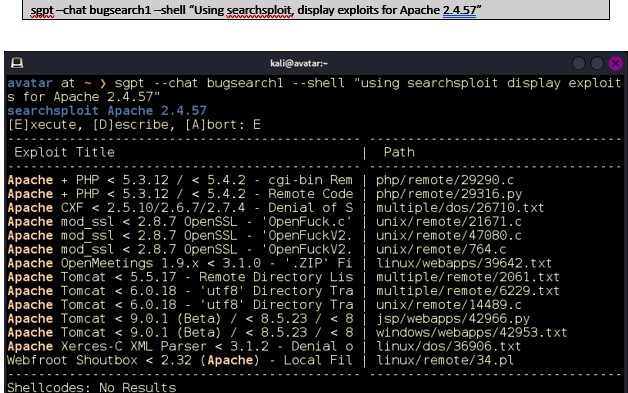Click path unix/remote/764.c

(441, 249)
